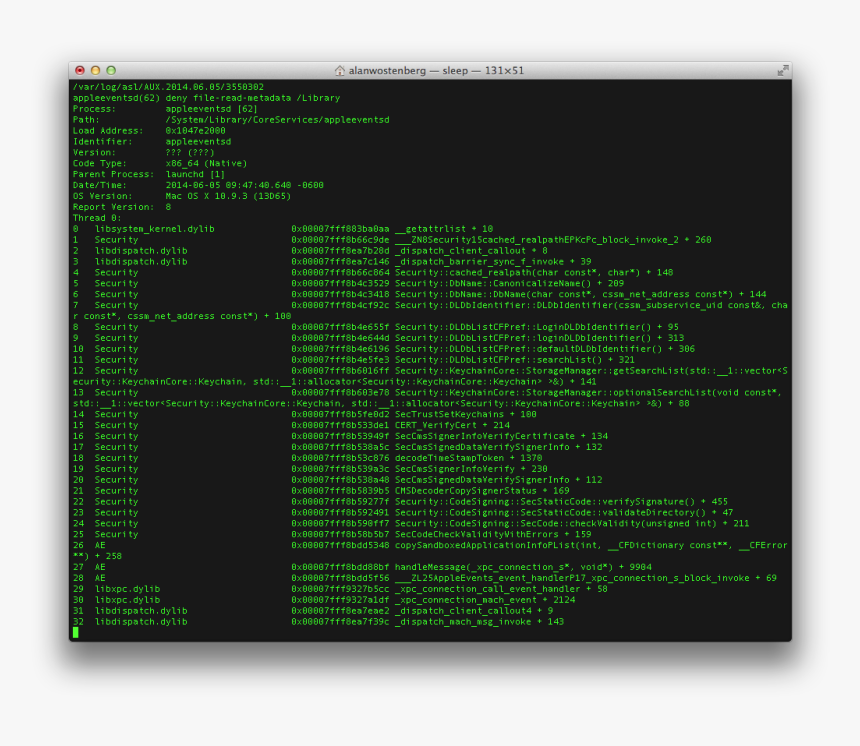Screen dimensions: 860x746
Task: Click the Thread 0 header line
Action: [x=96, y=217]
